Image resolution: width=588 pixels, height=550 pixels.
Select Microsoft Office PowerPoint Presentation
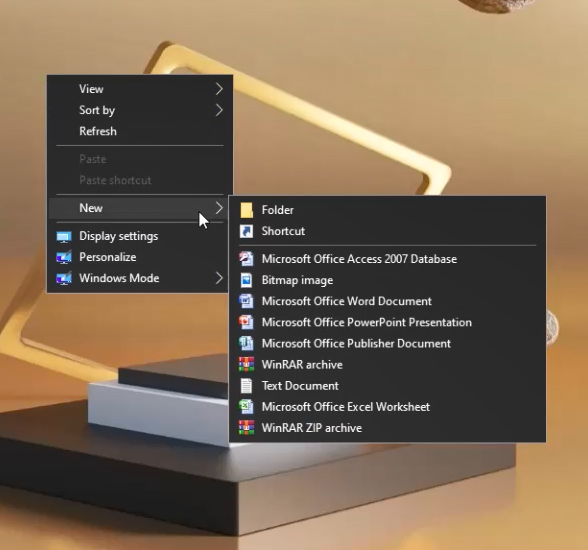387,322
